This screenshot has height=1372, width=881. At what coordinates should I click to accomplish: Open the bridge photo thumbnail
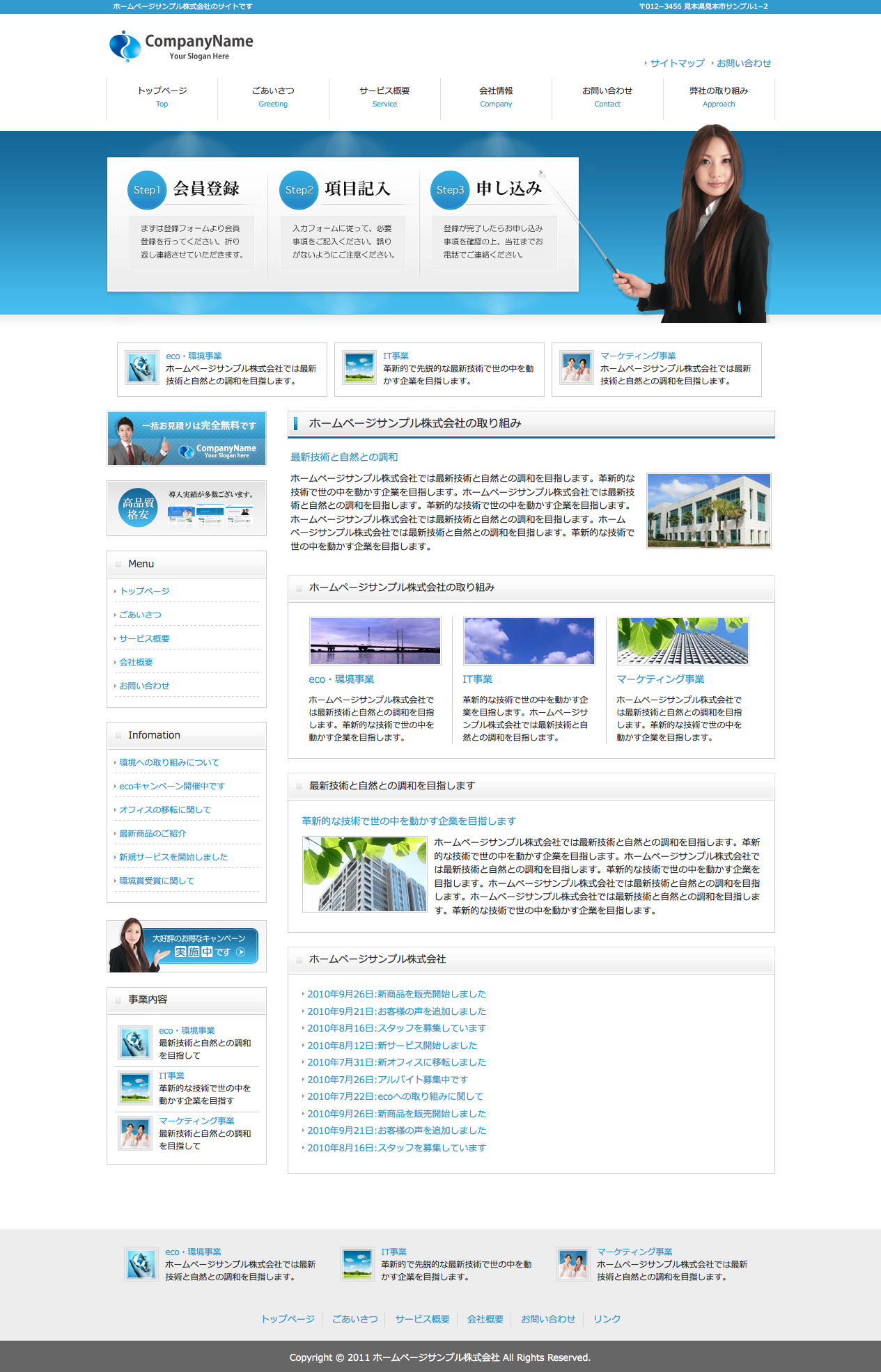[375, 641]
